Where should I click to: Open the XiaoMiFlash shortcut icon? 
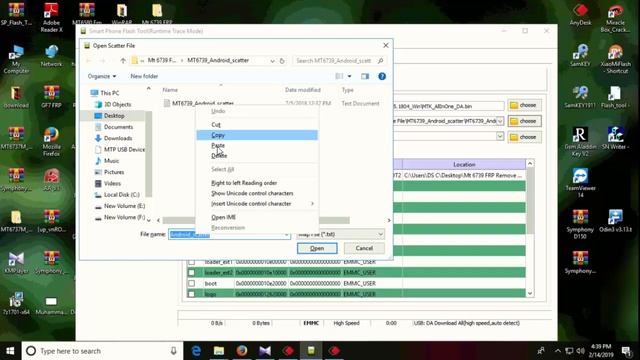615,59
